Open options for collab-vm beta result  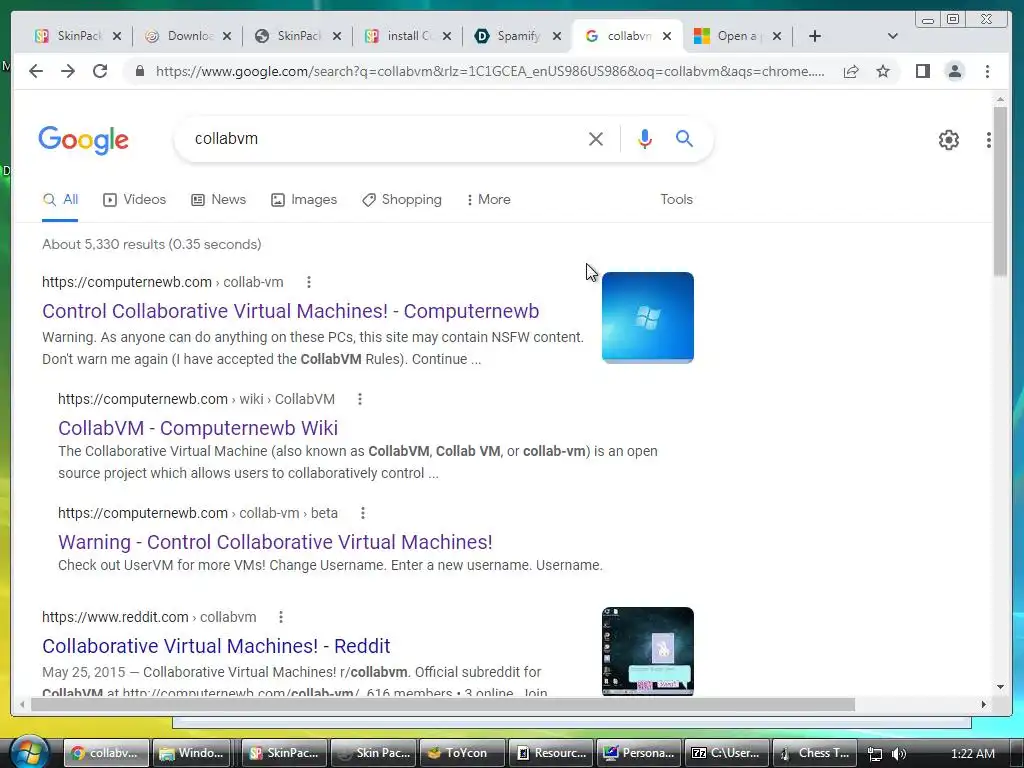(x=363, y=513)
